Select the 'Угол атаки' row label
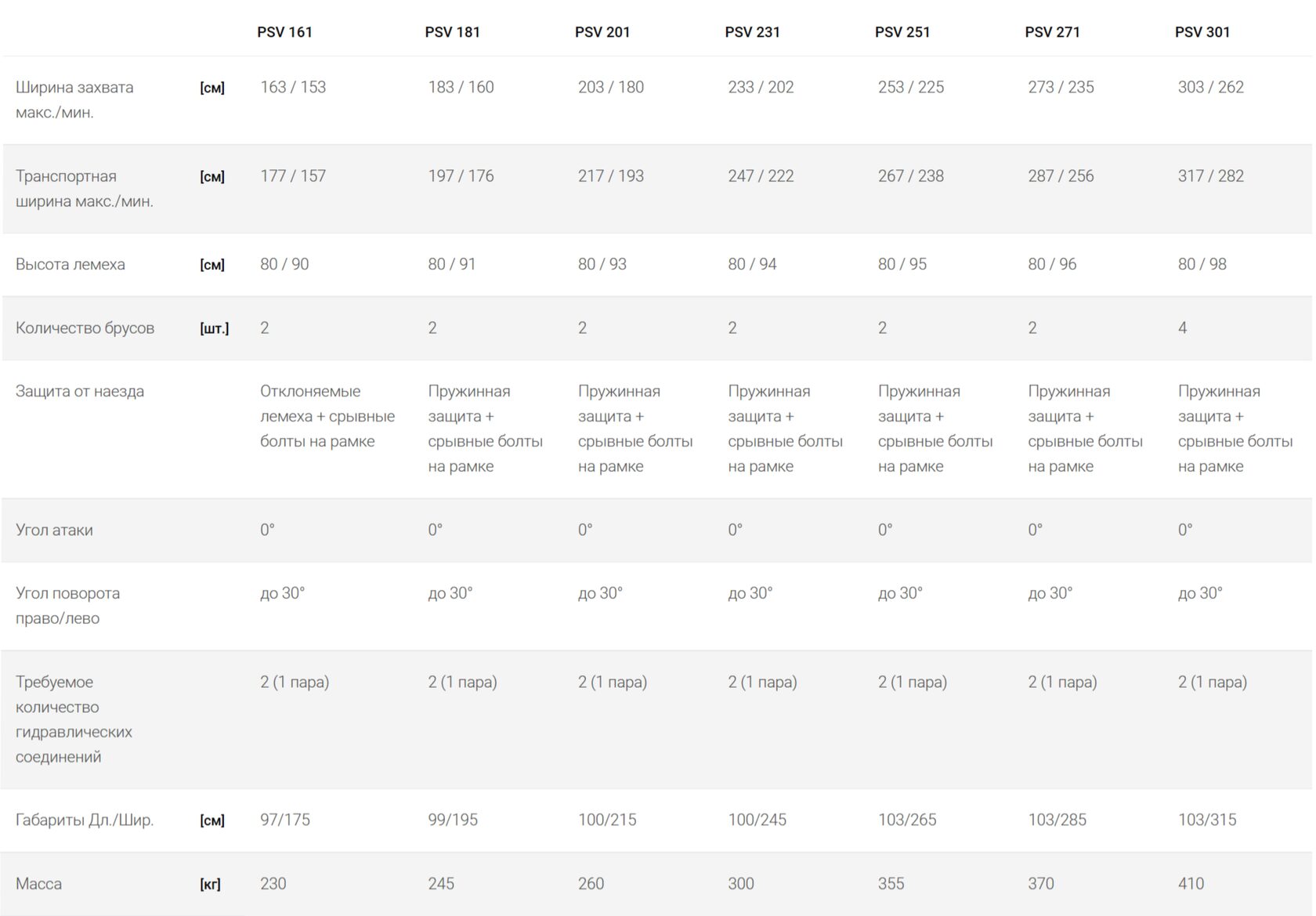Image resolution: width=1316 pixels, height=916 pixels. click(54, 530)
